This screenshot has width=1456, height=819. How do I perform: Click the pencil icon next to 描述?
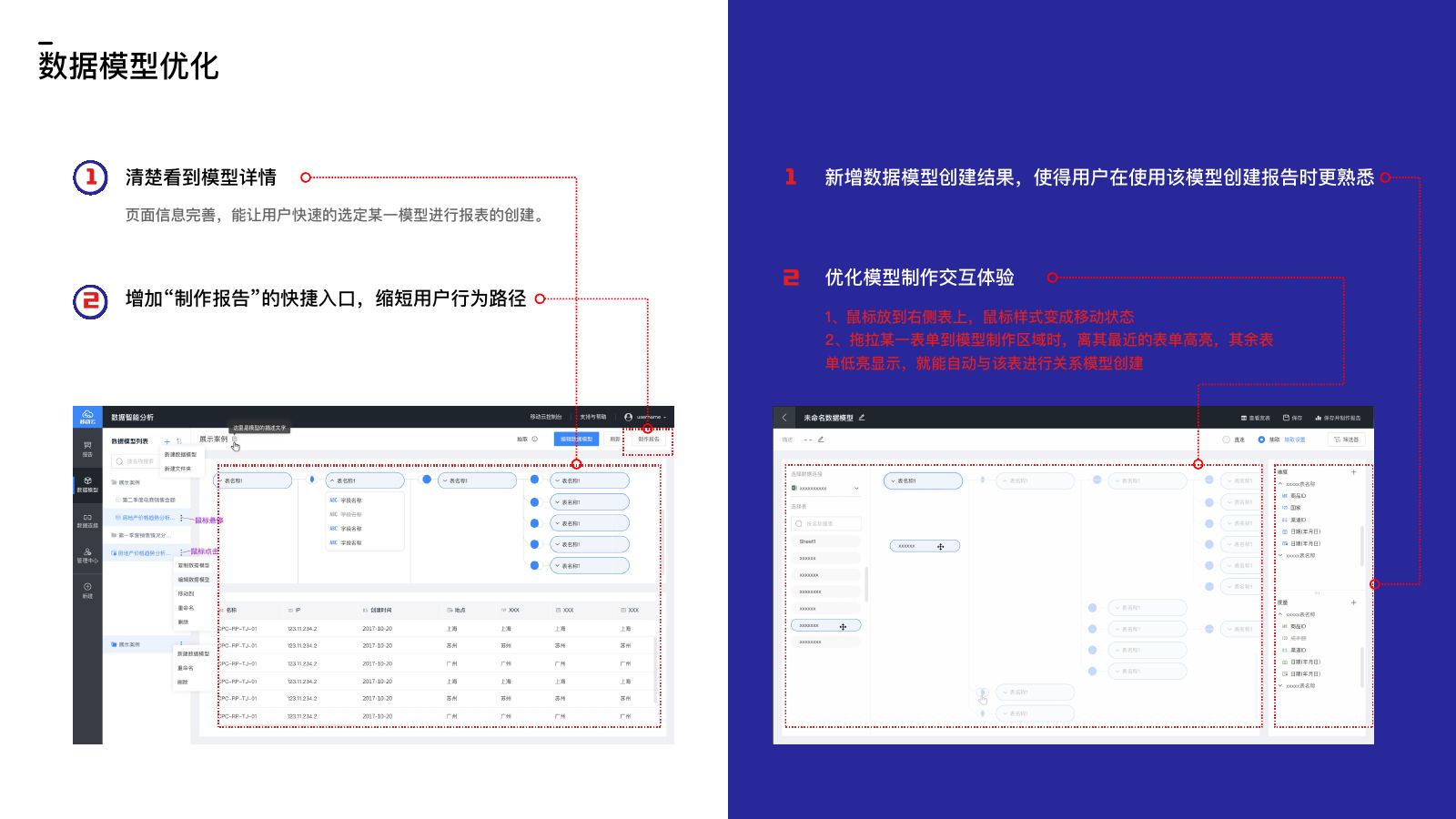tap(821, 440)
